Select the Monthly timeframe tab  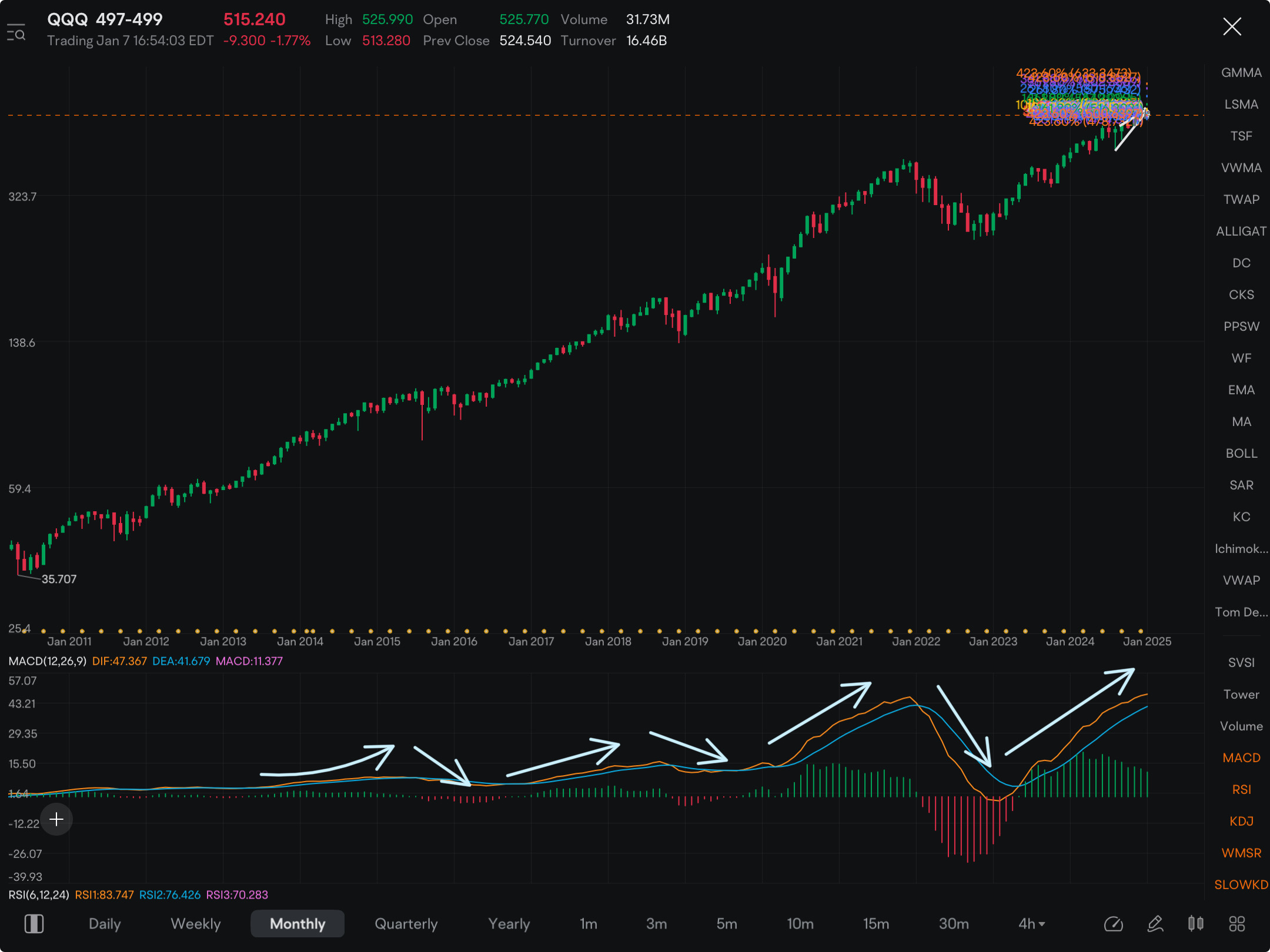pyautogui.click(x=298, y=924)
